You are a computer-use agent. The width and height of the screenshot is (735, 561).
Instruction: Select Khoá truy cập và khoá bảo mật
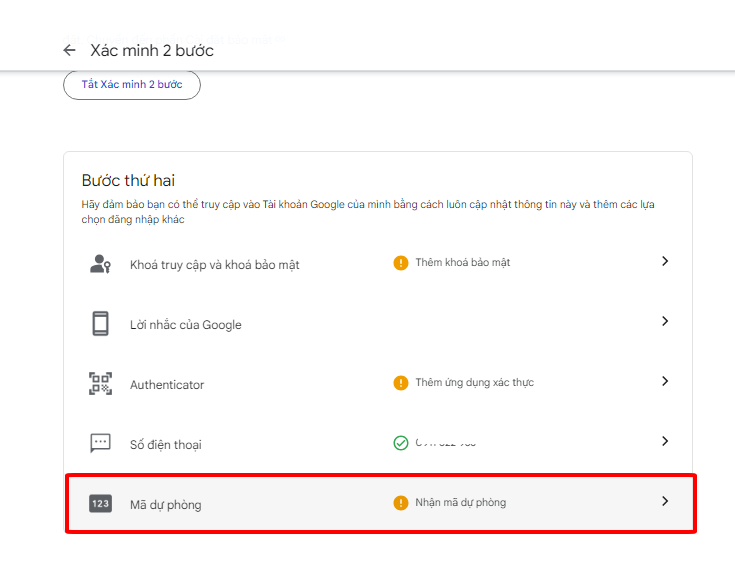click(x=214, y=265)
